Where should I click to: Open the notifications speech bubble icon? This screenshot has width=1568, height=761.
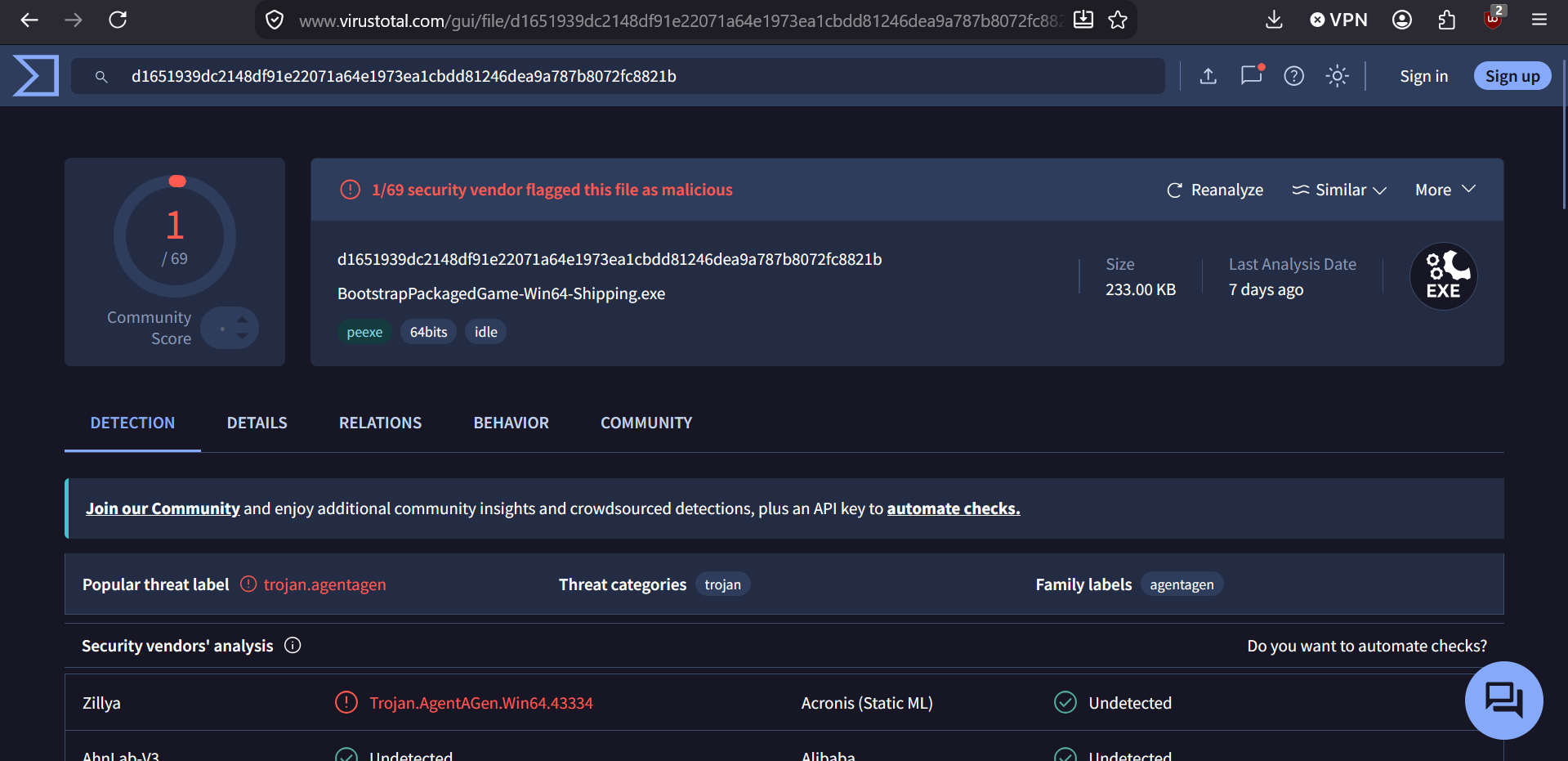coord(1252,75)
